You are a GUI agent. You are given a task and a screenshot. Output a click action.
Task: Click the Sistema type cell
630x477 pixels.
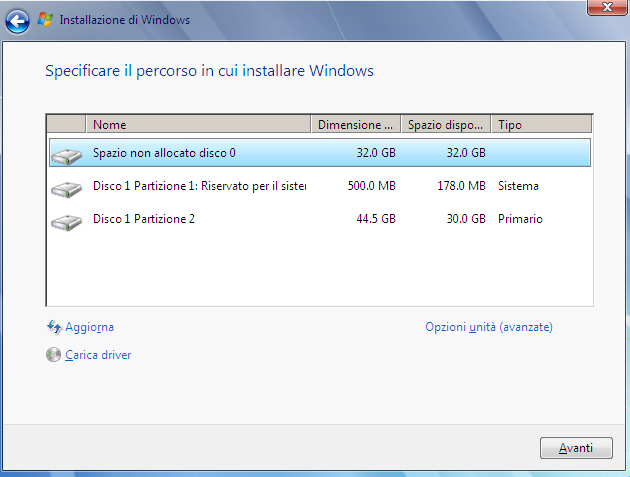(518, 186)
